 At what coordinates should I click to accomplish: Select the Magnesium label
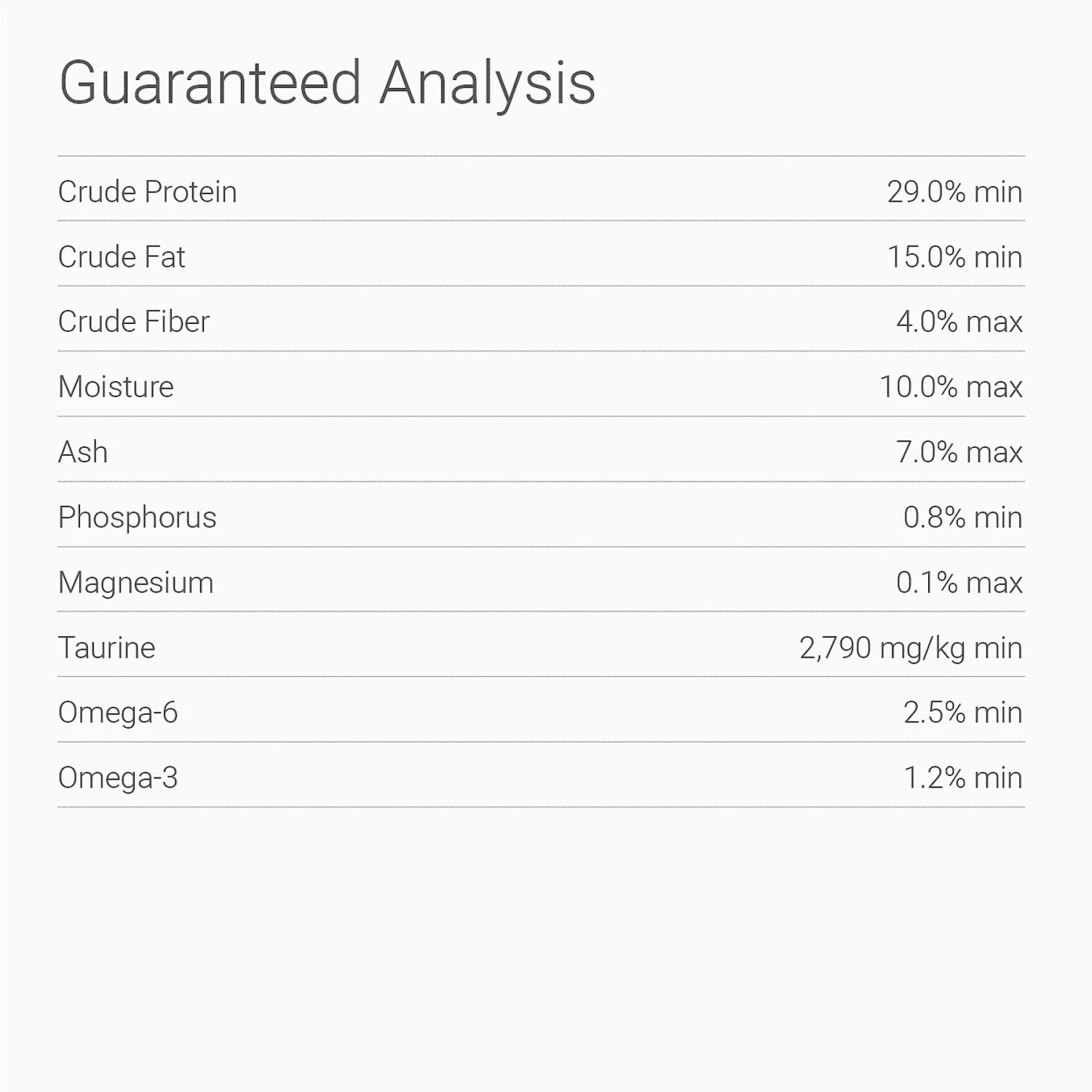135,582
